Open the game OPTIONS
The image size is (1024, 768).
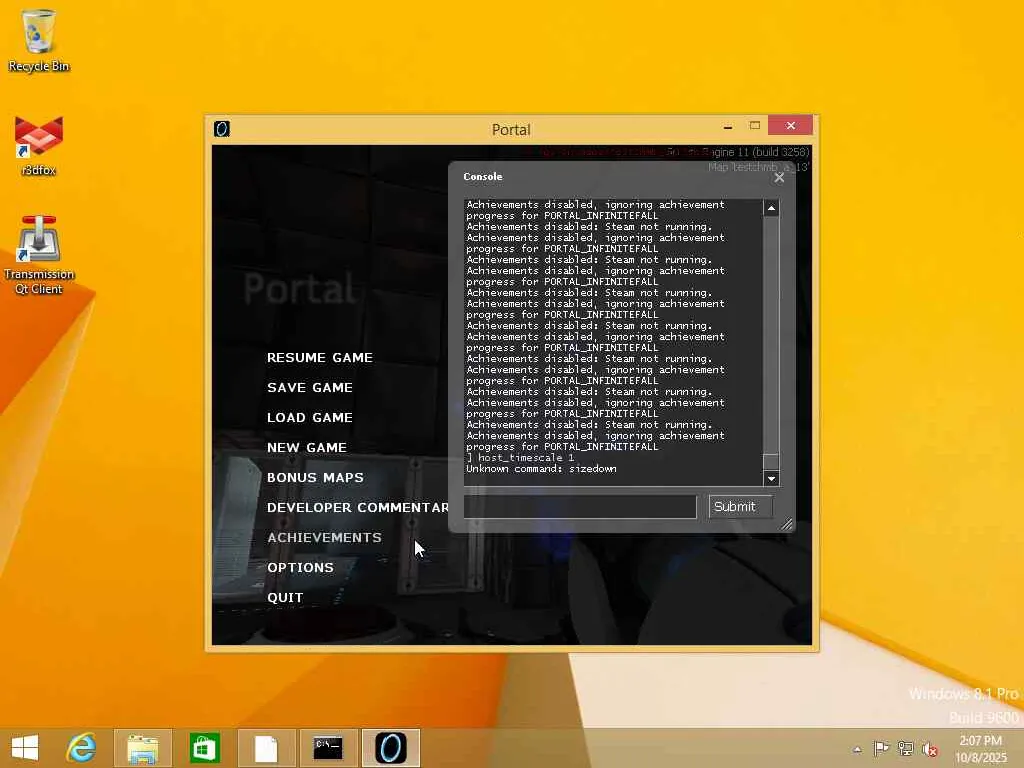click(x=300, y=568)
